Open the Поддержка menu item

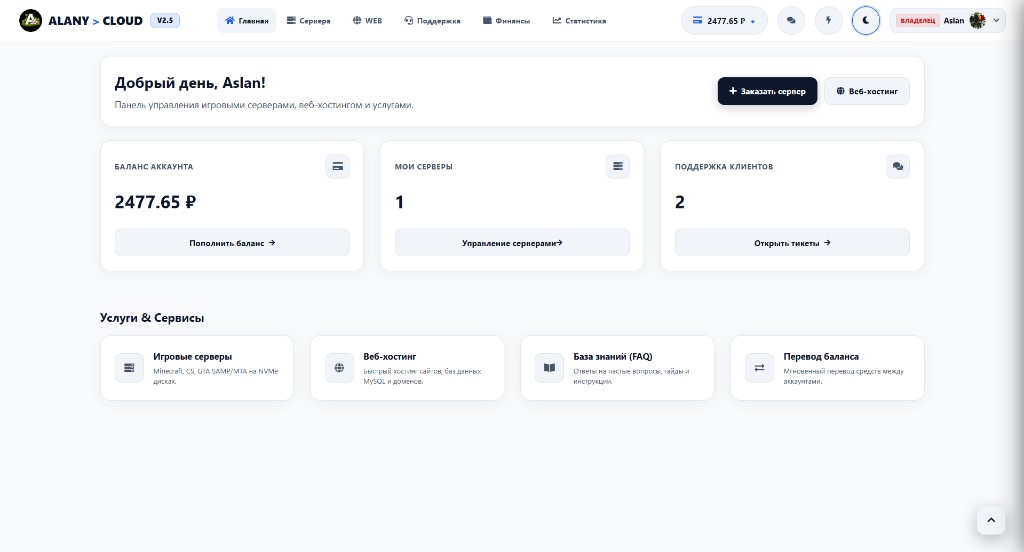(432, 21)
